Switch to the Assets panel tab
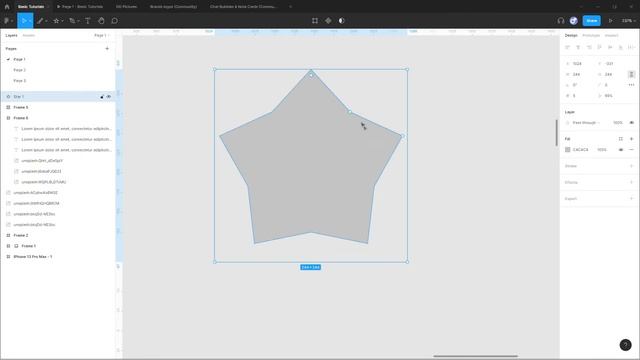The height and width of the screenshot is (360, 640). pos(29,36)
